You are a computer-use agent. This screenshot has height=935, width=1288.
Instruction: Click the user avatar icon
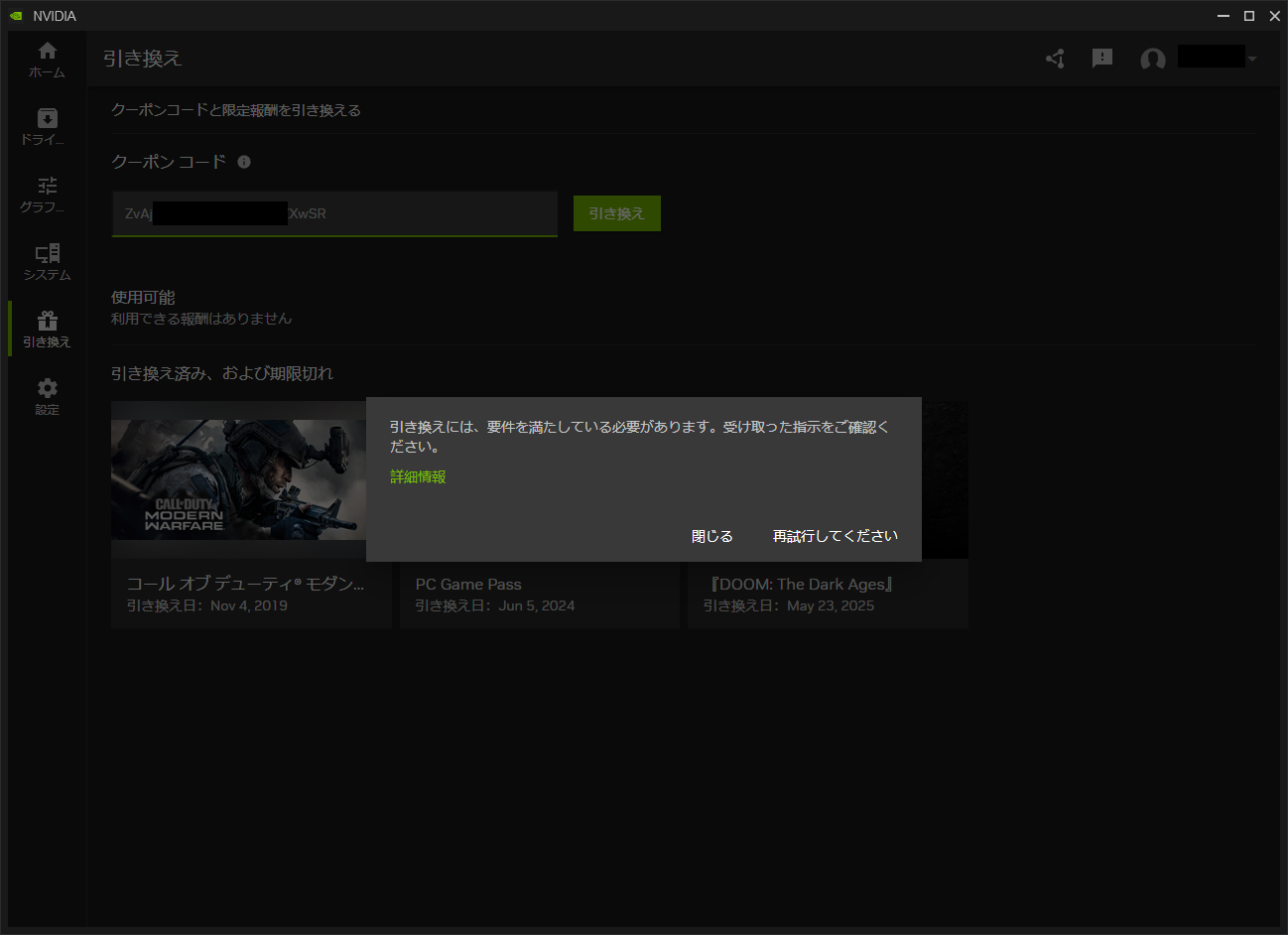tap(1152, 60)
